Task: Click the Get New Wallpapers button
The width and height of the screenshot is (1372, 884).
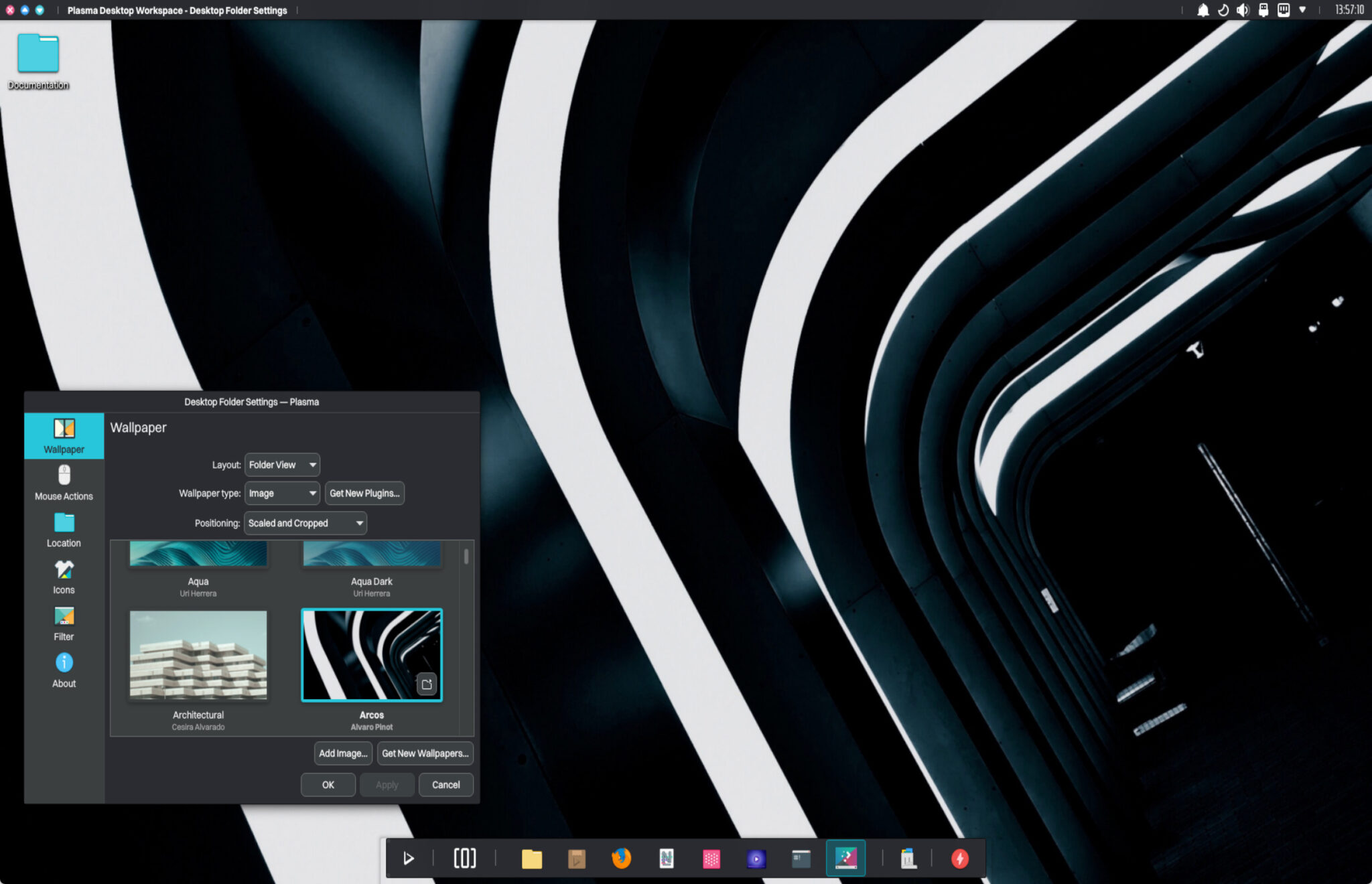Action: 425,753
